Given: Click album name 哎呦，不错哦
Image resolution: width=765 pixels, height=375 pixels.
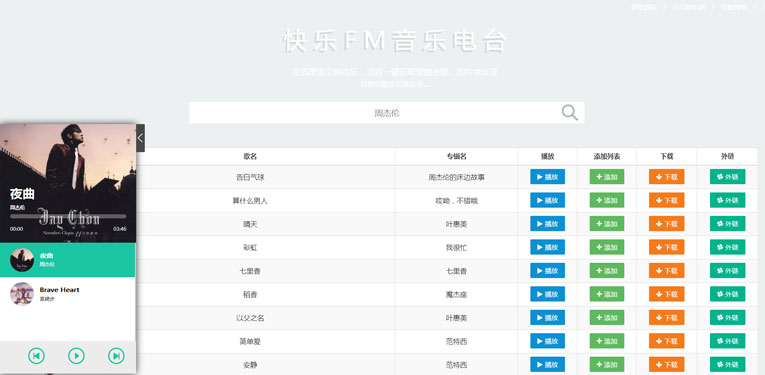Looking at the screenshot, I should (457, 201).
